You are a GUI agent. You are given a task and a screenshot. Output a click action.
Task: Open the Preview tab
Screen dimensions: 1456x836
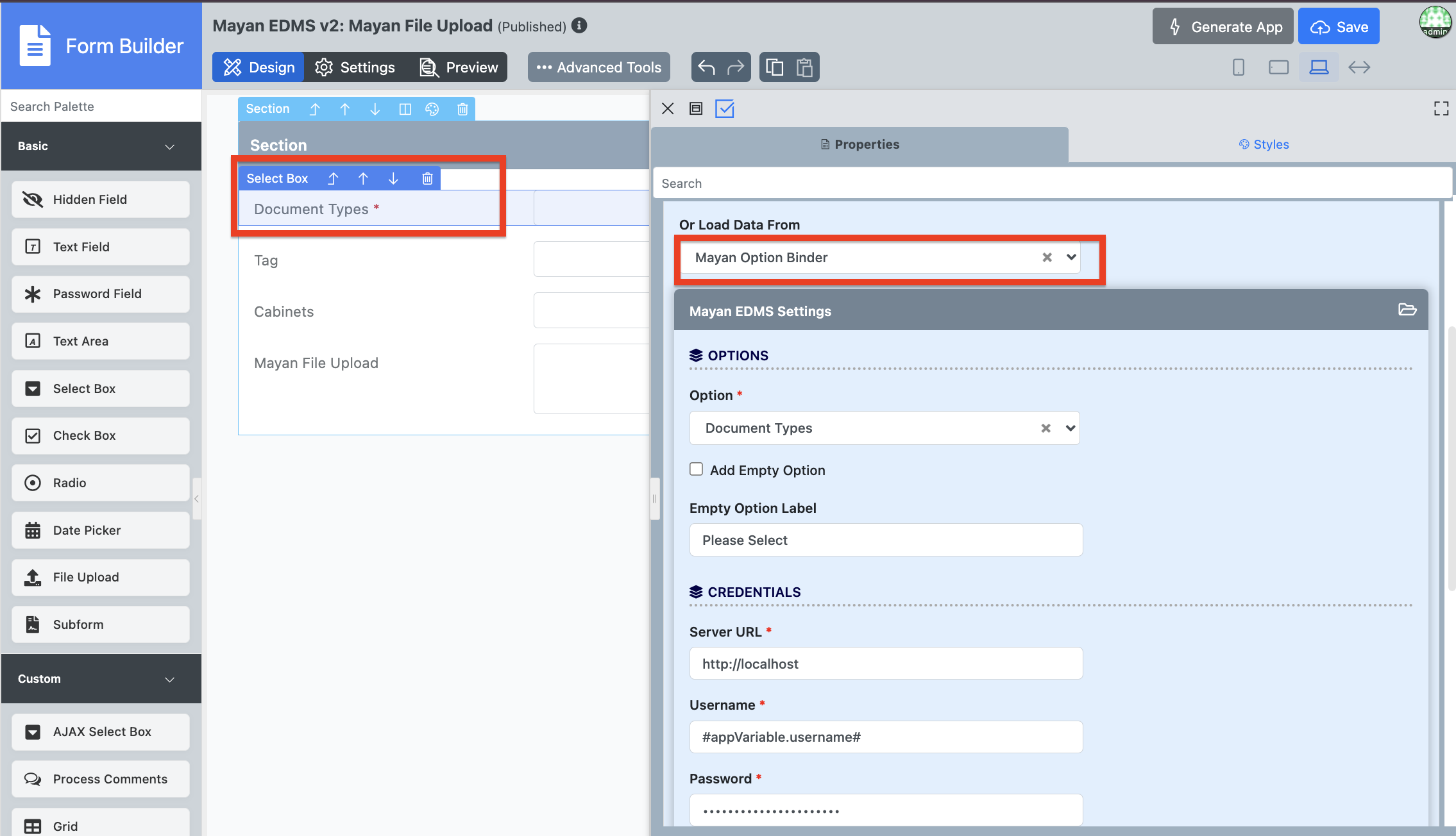pos(459,67)
